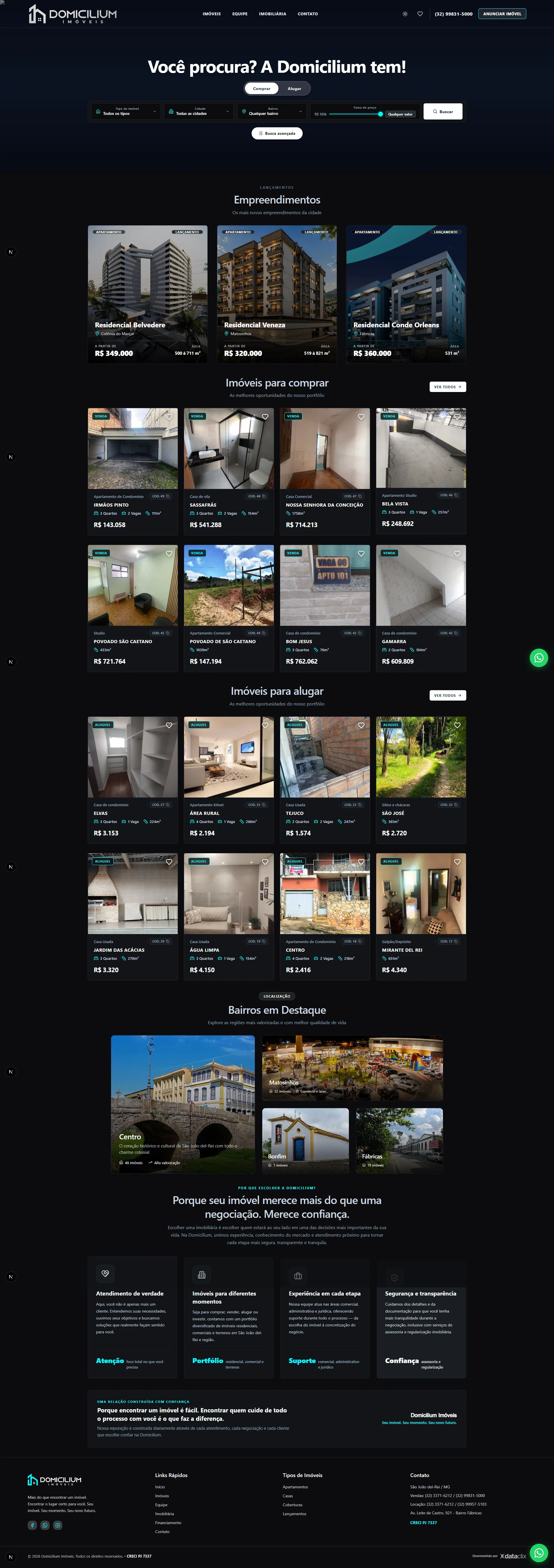Open EQUIPE menu item
The width and height of the screenshot is (554, 1568).
(x=239, y=14)
